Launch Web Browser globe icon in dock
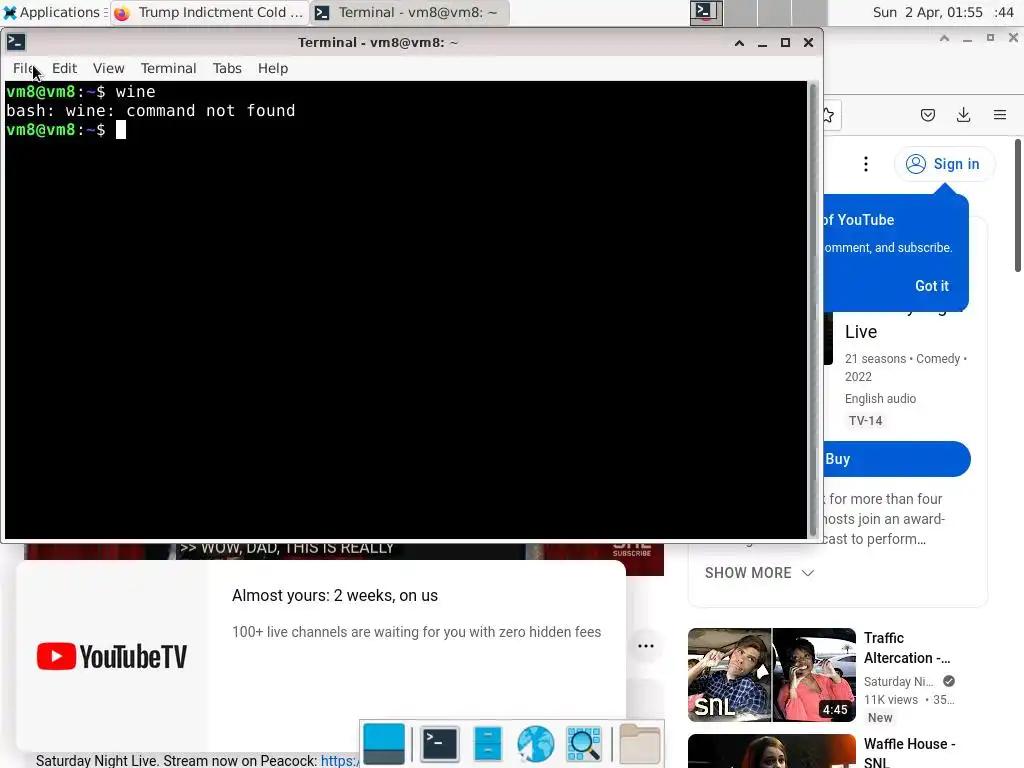 [535, 744]
